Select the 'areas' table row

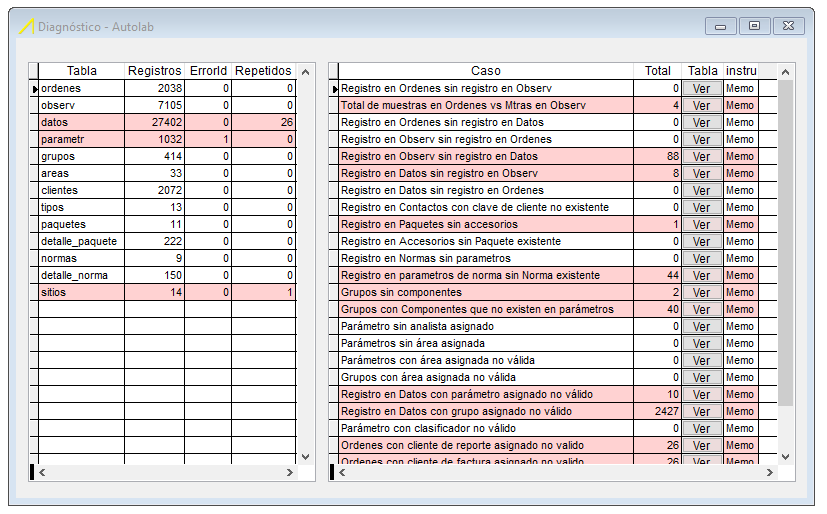point(167,173)
